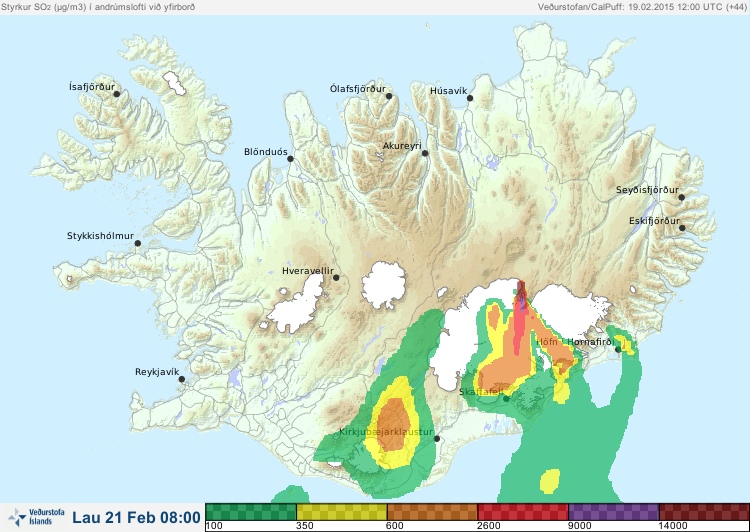Viewport: 750px width, 532px height.
Task: Click the Skaftafell label text
Action: pyautogui.click(x=481, y=392)
